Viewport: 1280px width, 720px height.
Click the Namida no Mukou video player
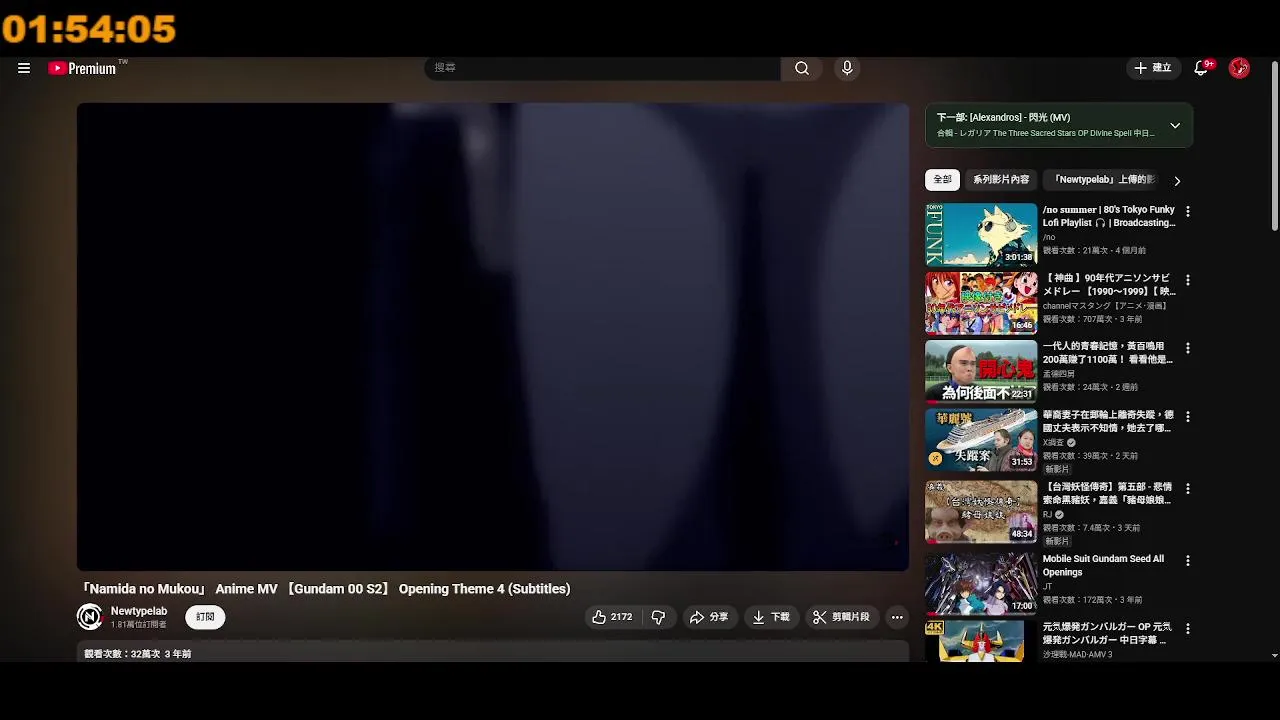pyautogui.click(x=493, y=337)
